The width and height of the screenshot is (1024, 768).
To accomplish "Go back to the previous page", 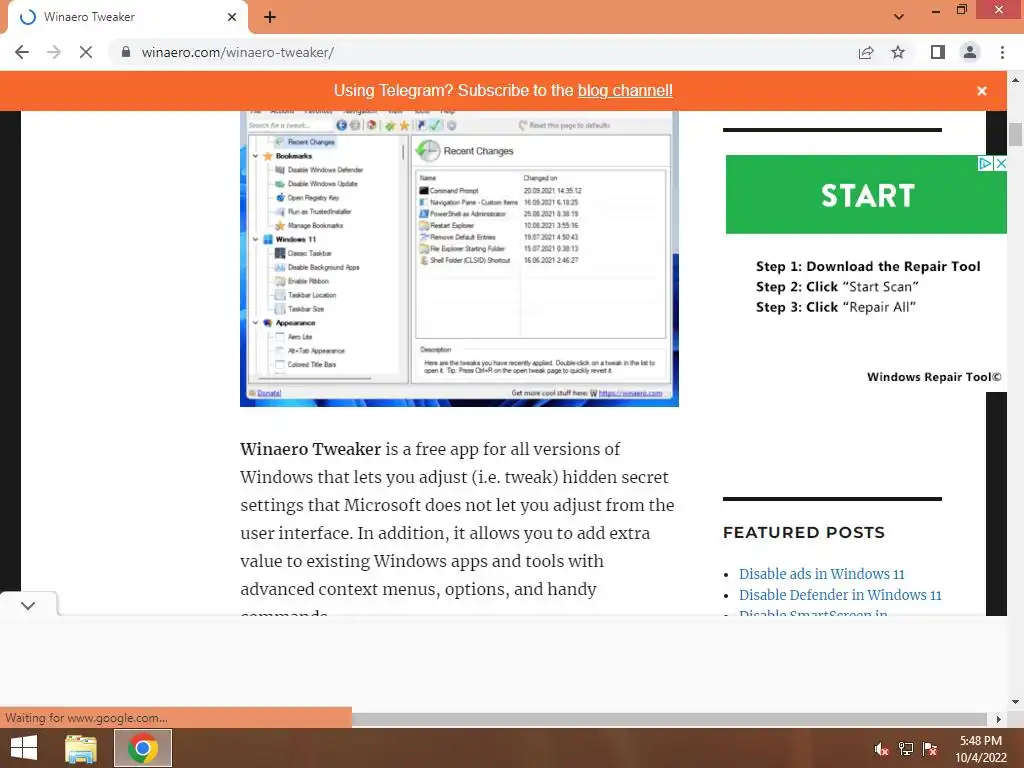I will click(22, 52).
